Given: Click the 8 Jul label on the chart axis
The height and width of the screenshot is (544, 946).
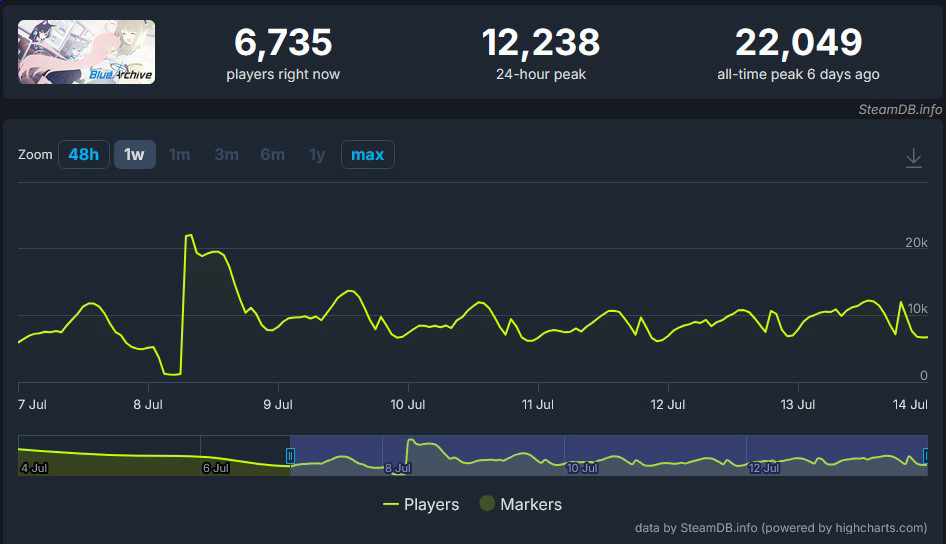Looking at the screenshot, I should click(x=148, y=405).
